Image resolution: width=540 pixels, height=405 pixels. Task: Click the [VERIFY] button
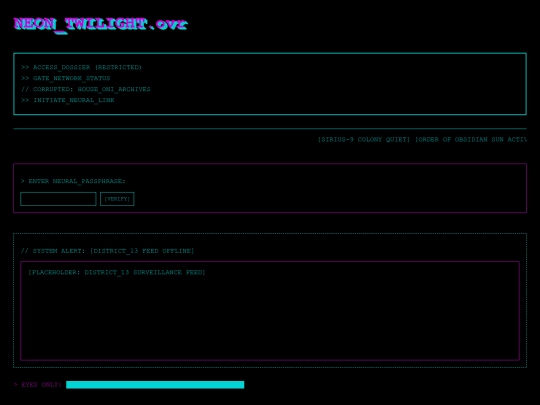[117, 199]
